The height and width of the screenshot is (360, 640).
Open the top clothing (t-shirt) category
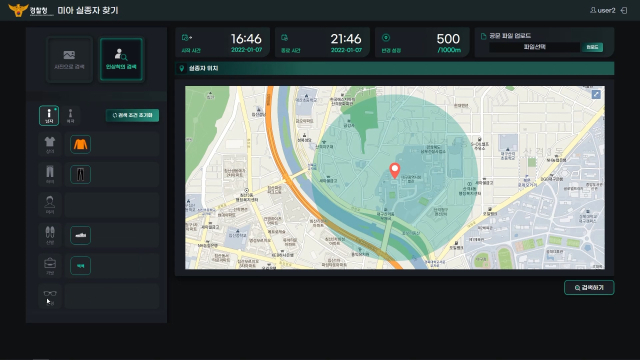pyautogui.click(x=50, y=144)
